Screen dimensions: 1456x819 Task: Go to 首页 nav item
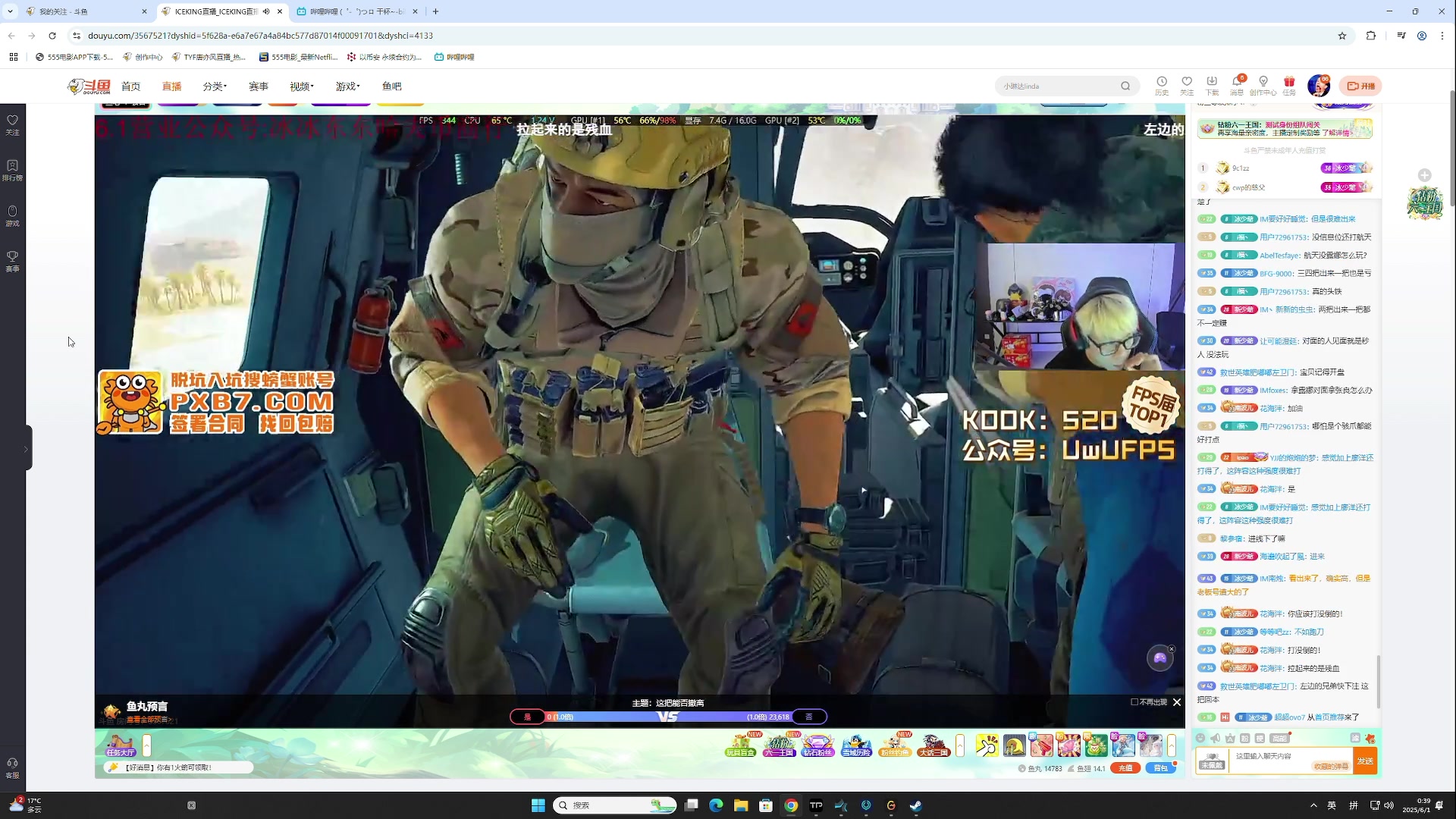click(x=131, y=86)
